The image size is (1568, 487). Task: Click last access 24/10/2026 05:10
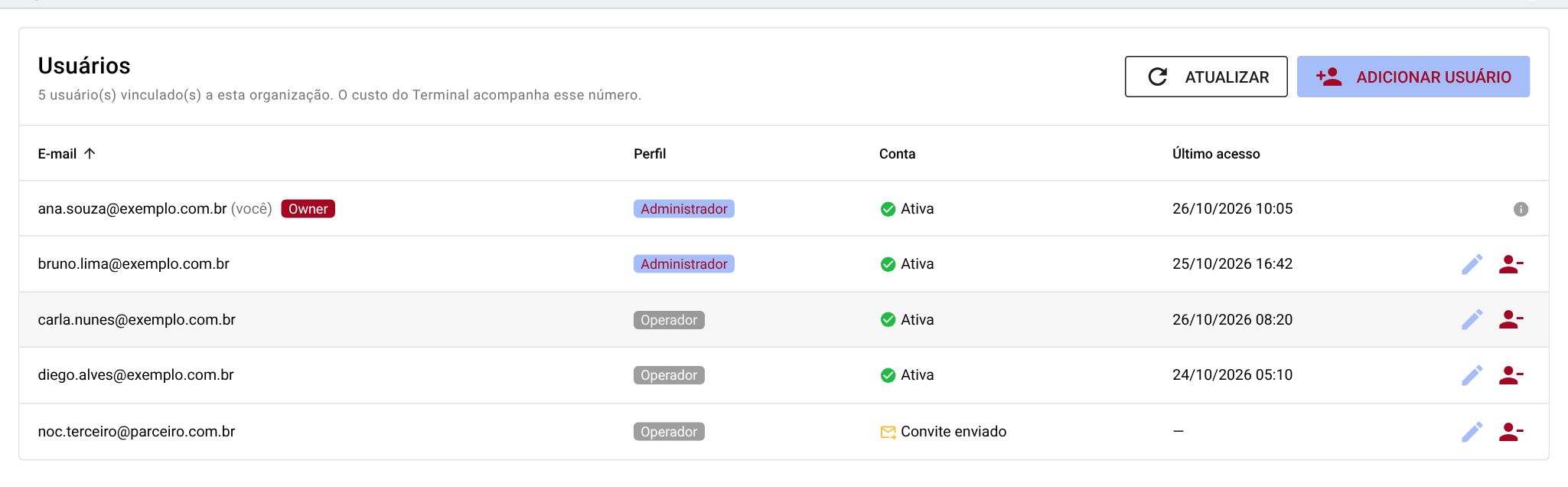tap(1232, 375)
